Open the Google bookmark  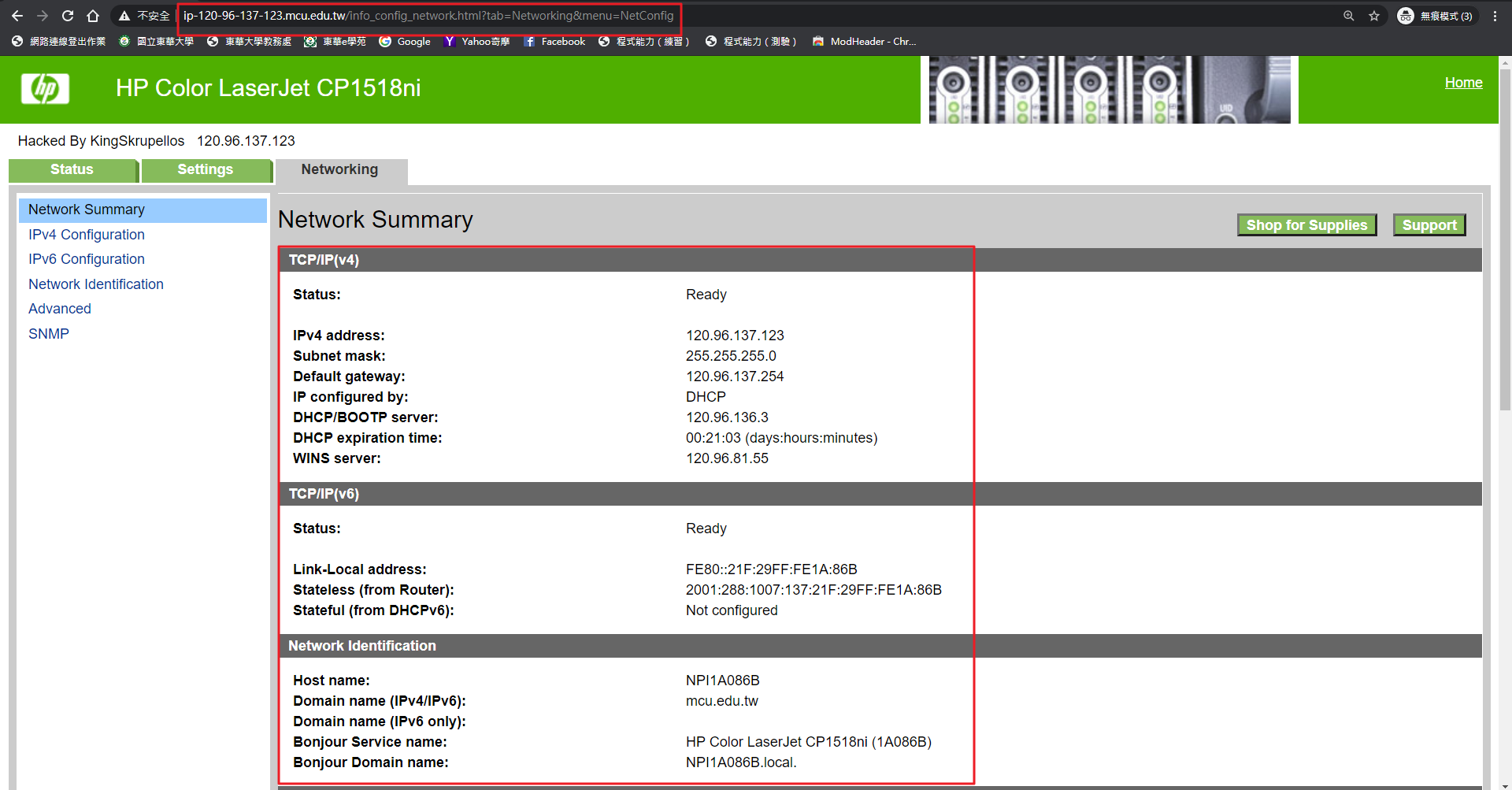[405, 41]
